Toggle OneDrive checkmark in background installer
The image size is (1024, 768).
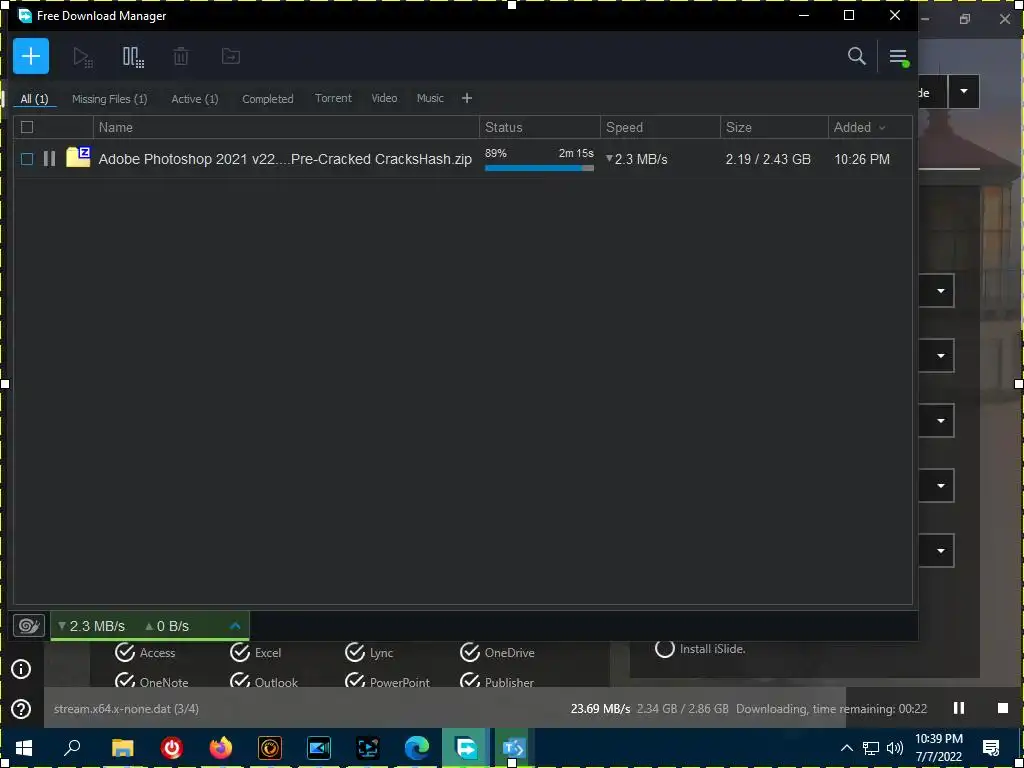coord(470,652)
